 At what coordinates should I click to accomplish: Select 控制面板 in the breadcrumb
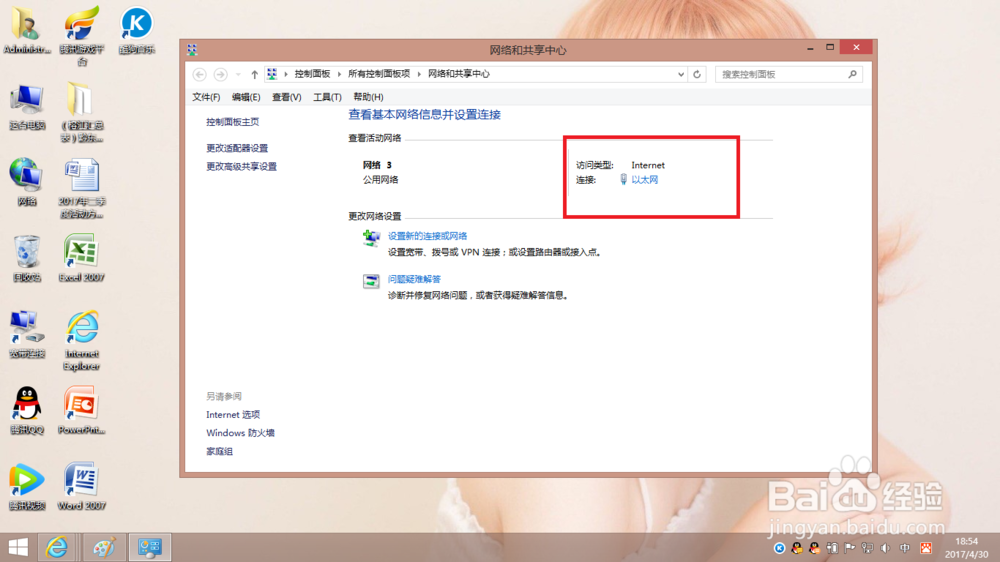(x=312, y=74)
